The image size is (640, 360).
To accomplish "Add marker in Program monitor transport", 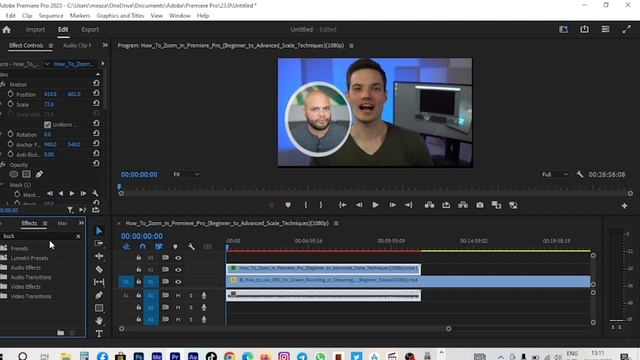I will pyautogui.click(x=288, y=205).
